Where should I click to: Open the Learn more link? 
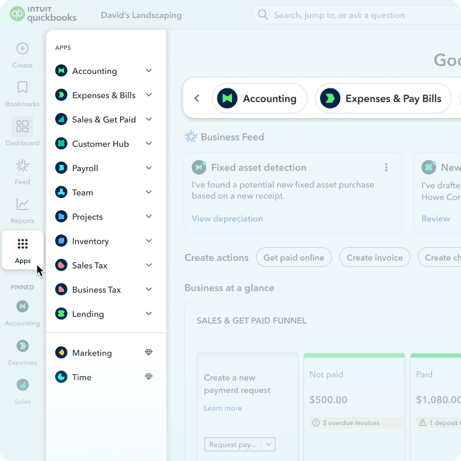click(x=223, y=408)
